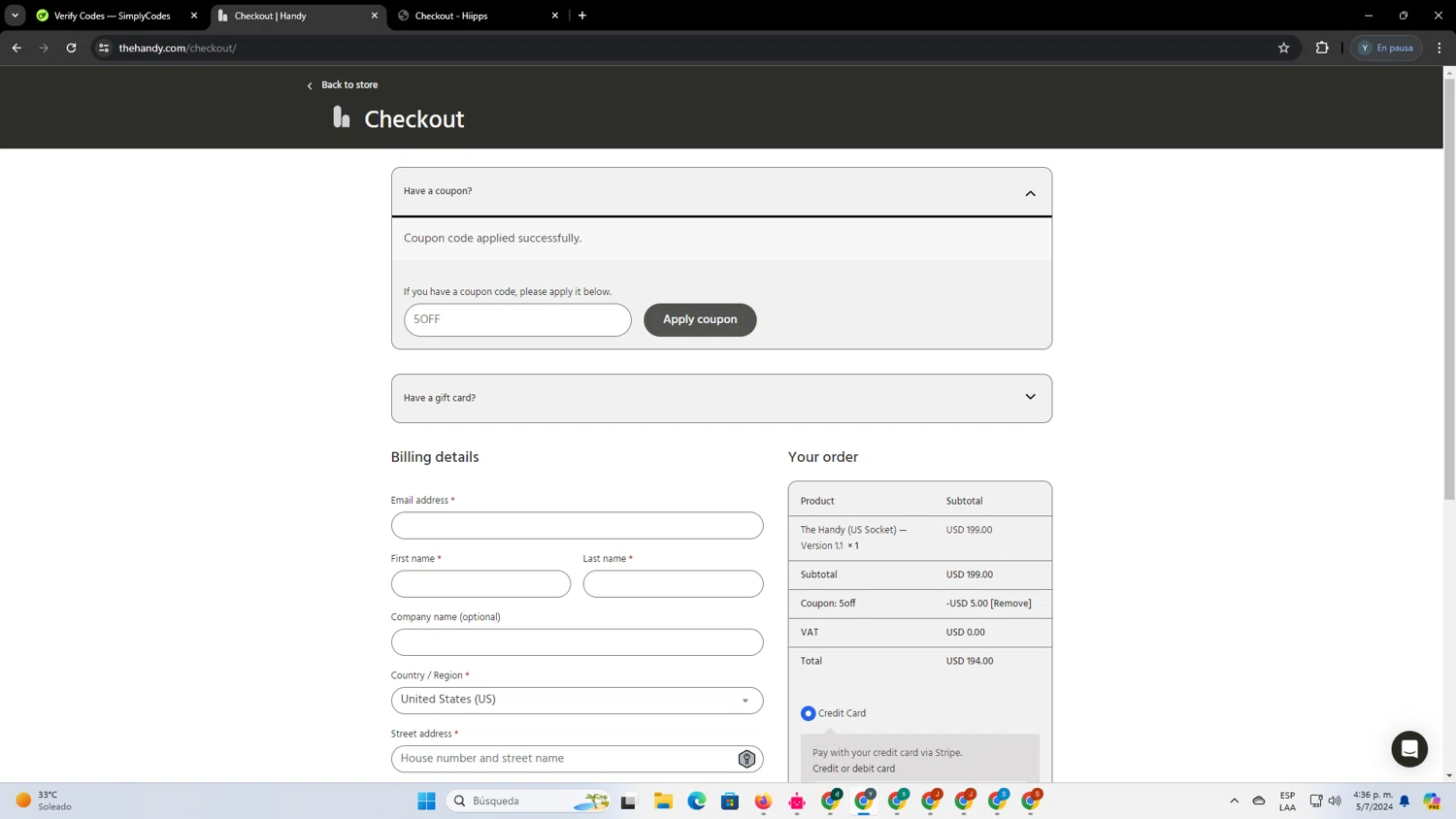Remove the 5off coupon from the order
This screenshot has height=819, width=1456.
[1010, 604]
